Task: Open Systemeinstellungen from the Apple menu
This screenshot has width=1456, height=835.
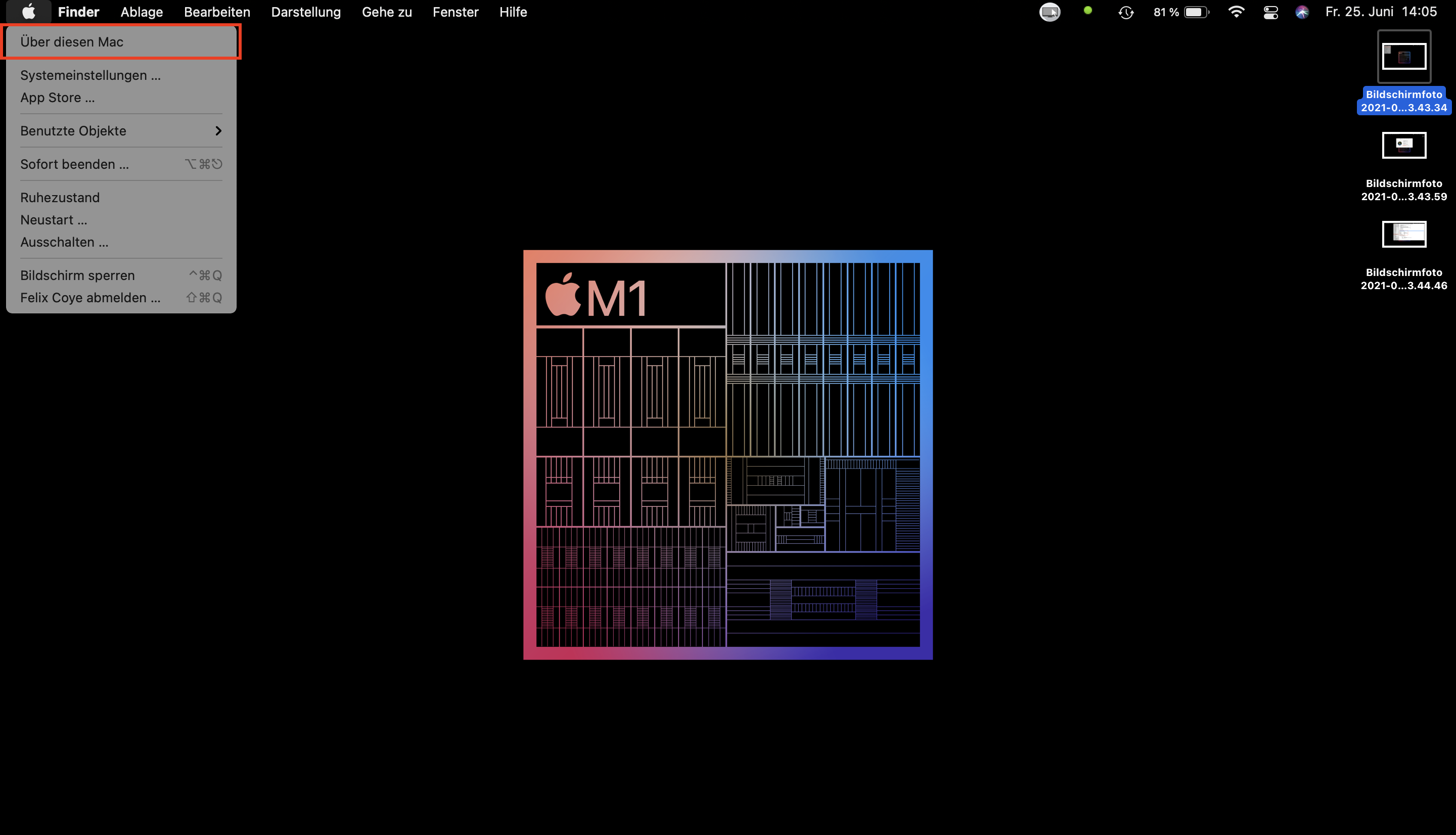Action: (x=90, y=75)
